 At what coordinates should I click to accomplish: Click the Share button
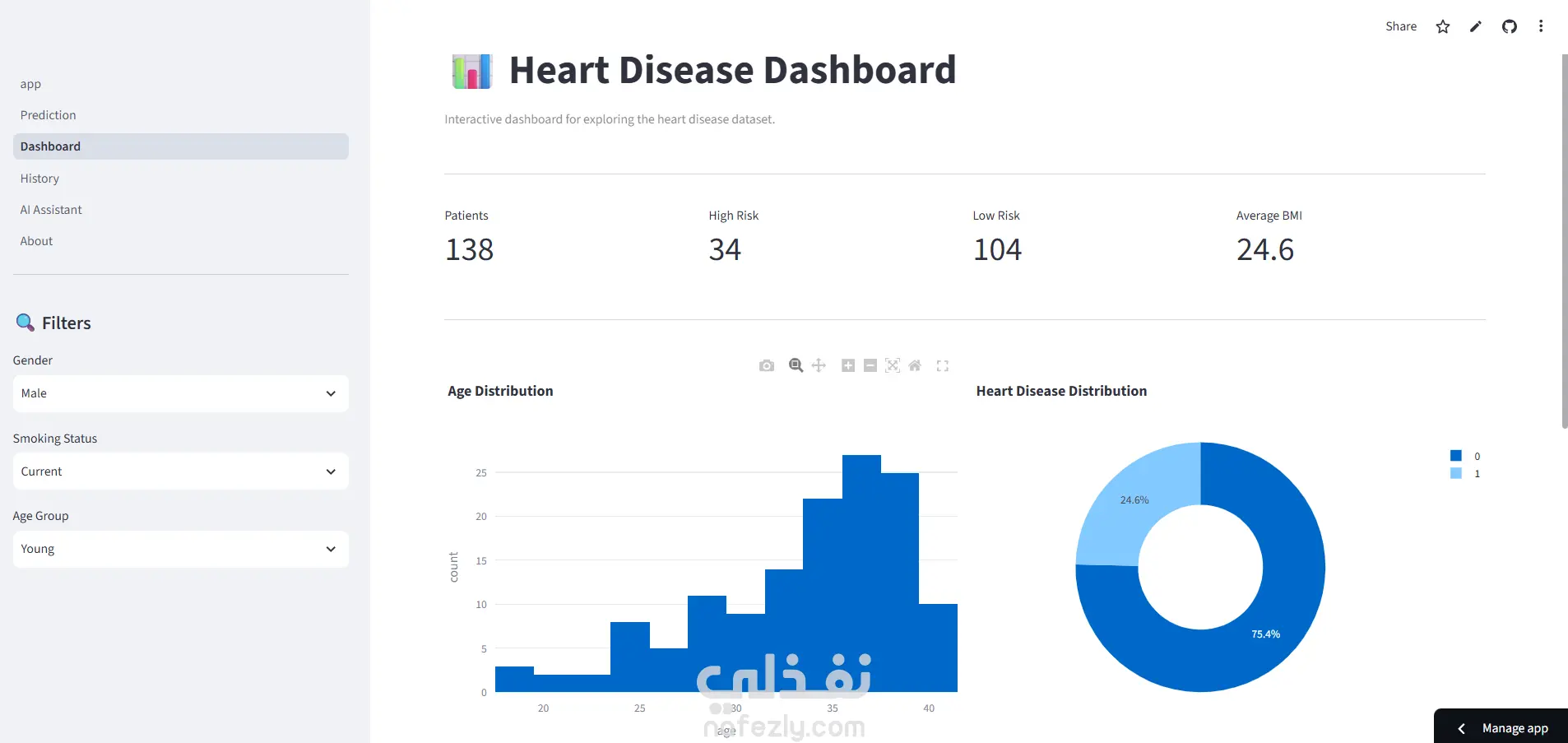pos(1401,26)
